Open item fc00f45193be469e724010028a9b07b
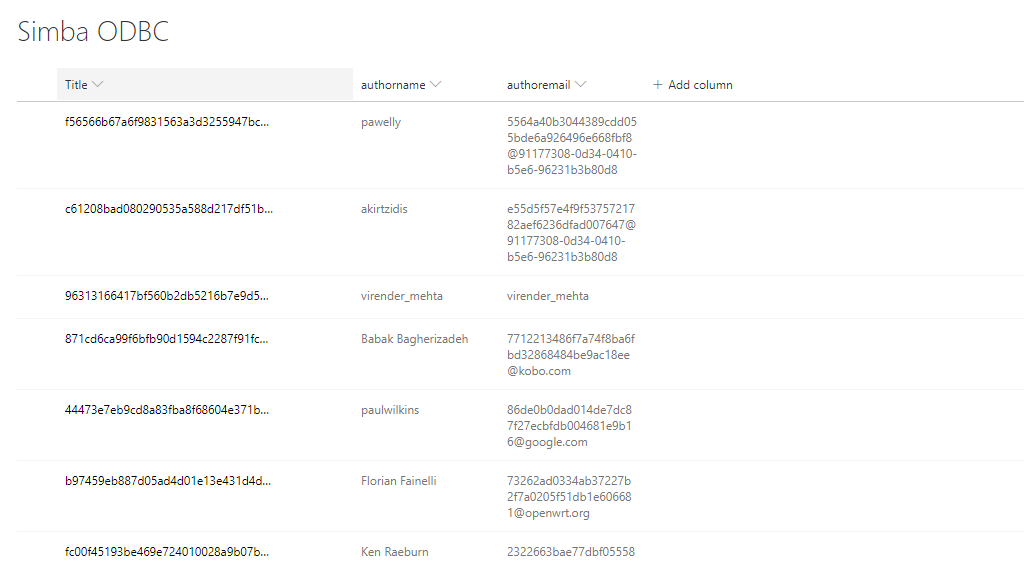Viewport: 1024px width, 561px height. [167, 552]
